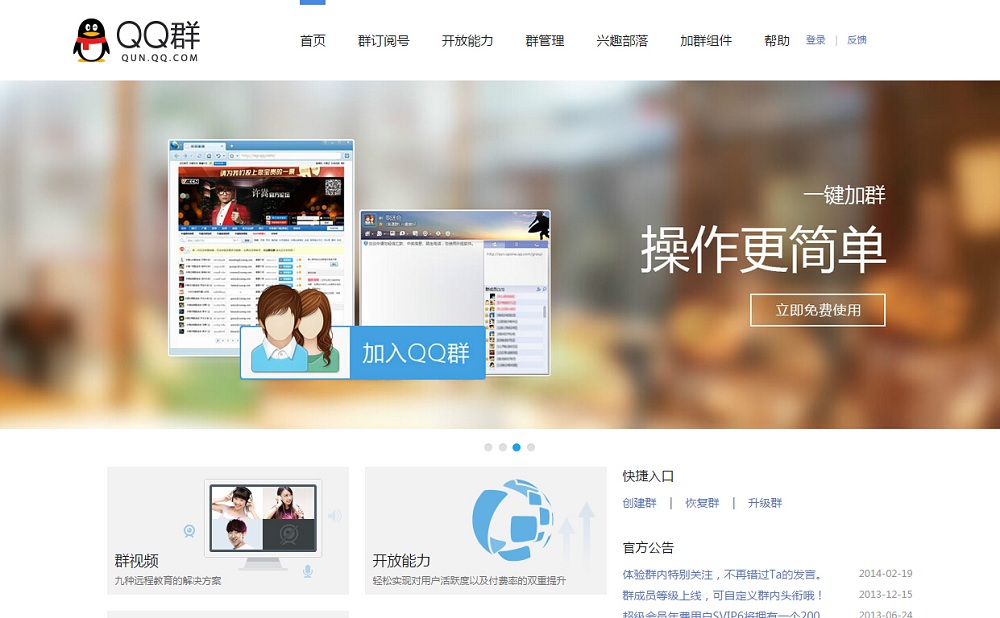1000x618 pixels.
Task: Click the 官方公告 heading
Action: (648, 548)
